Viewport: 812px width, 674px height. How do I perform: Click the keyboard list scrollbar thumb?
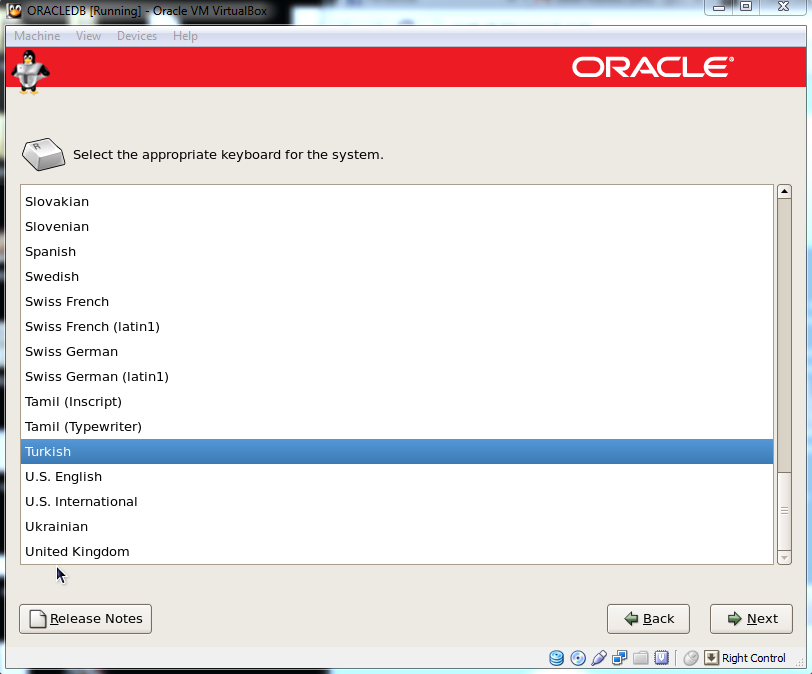pyautogui.click(x=784, y=510)
